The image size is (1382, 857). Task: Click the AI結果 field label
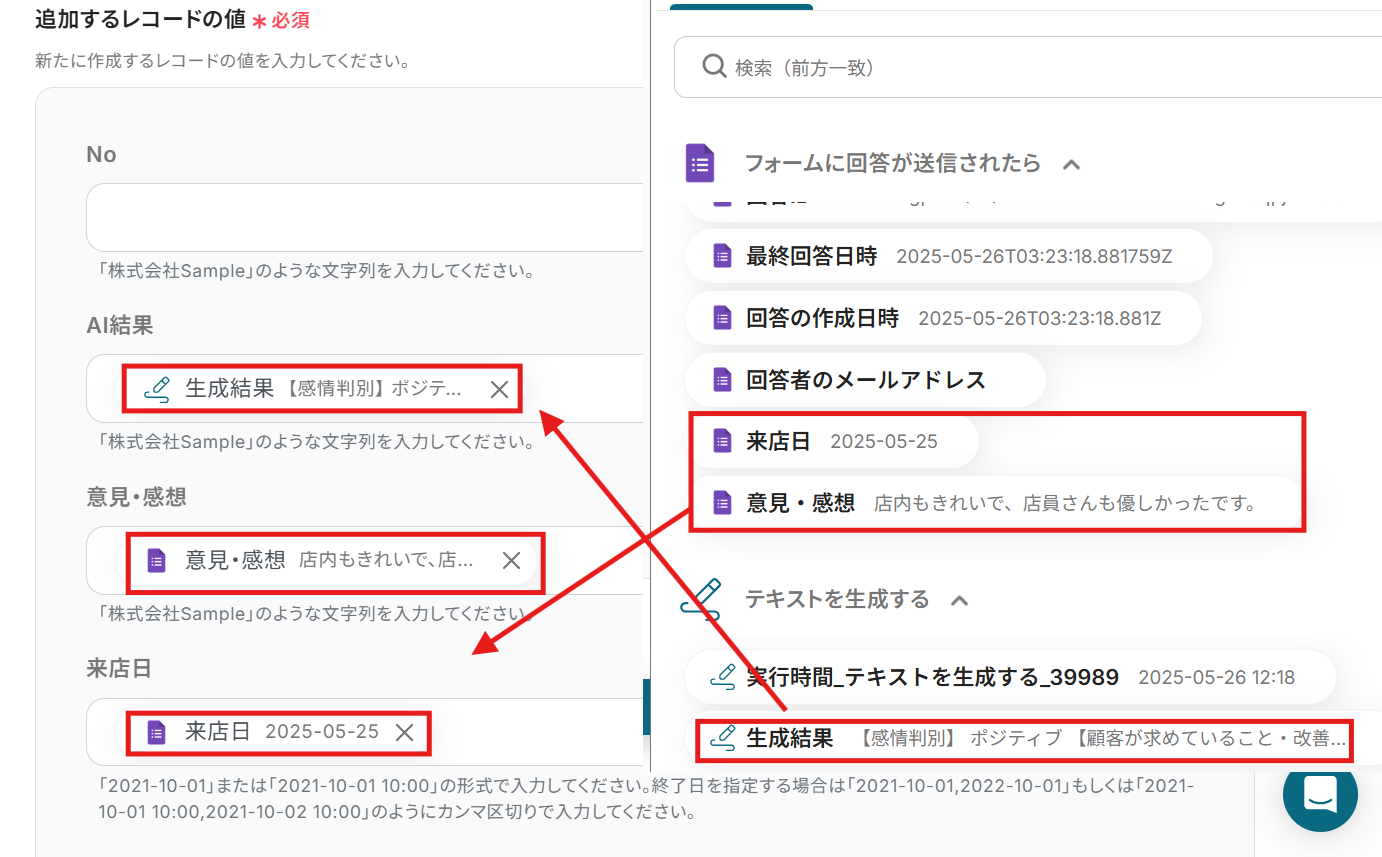point(119,325)
